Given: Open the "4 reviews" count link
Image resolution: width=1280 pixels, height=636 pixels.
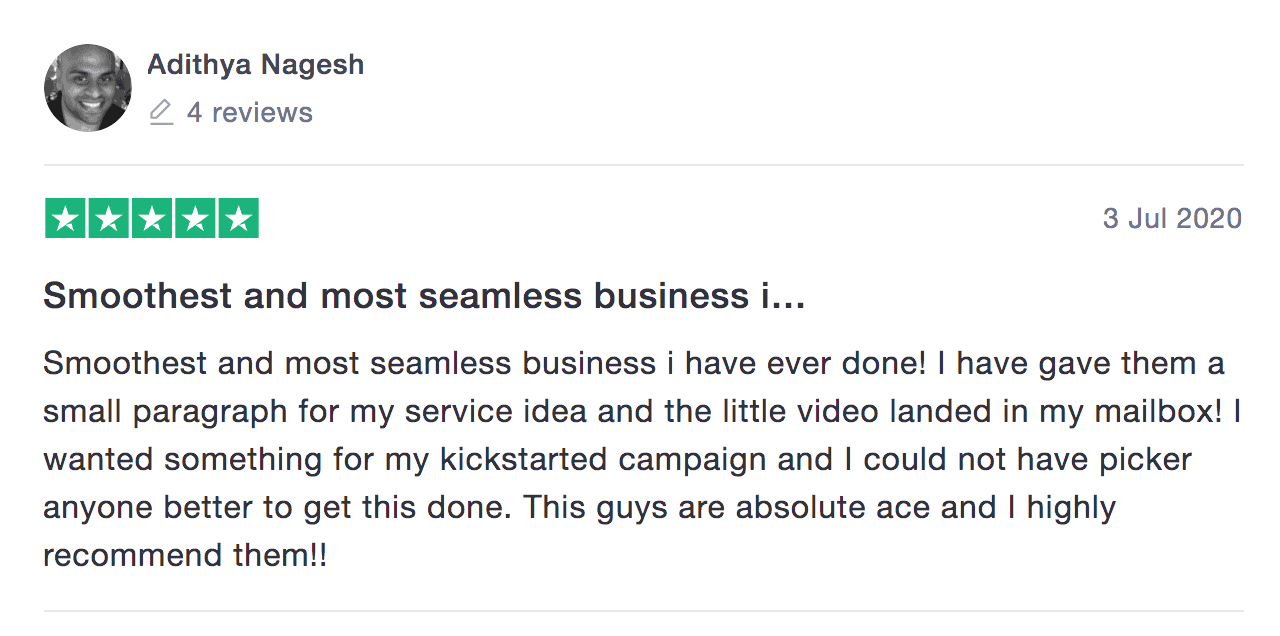Looking at the screenshot, I should pyautogui.click(x=249, y=113).
